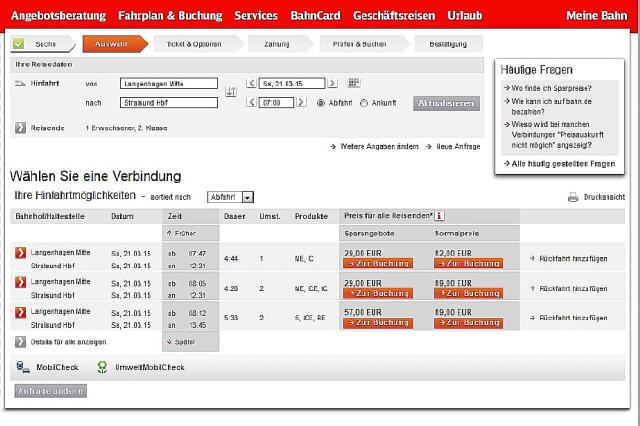This screenshot has height=426, width=640.
Task: Open Meine Bahn
Action: click(596, 16)
